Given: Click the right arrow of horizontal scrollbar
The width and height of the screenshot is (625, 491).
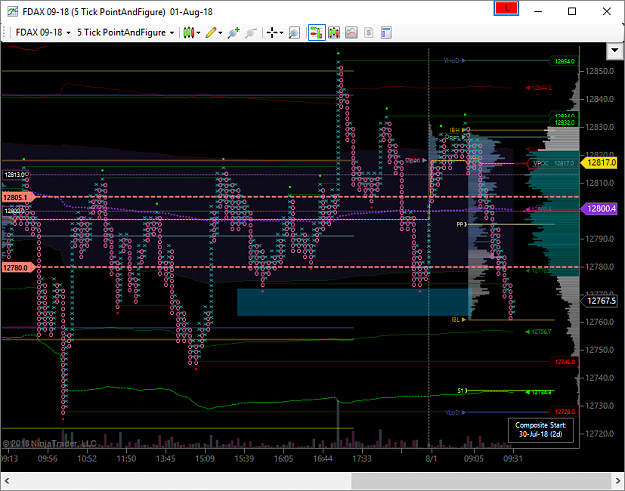Looking at the screenshot, I should (x=618, y=481).
